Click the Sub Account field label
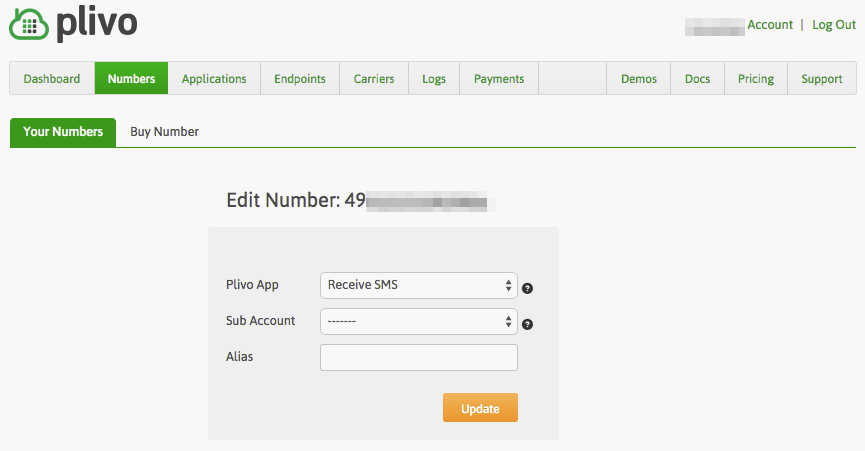 [260, 321]
